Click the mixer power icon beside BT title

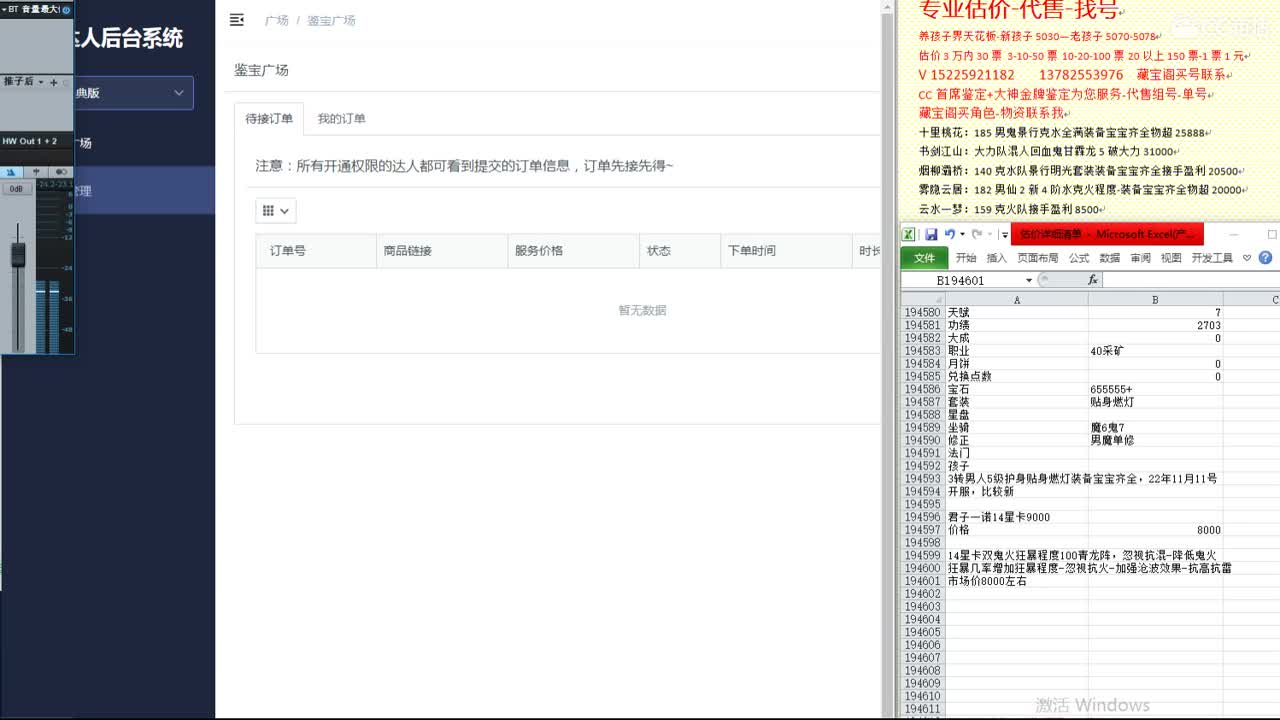[x=66, y=10]
